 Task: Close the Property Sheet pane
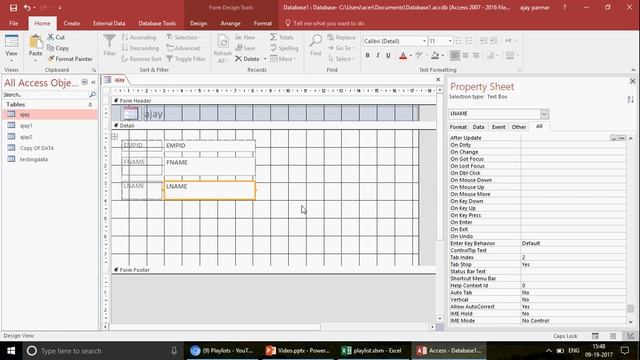pos(632,81)
